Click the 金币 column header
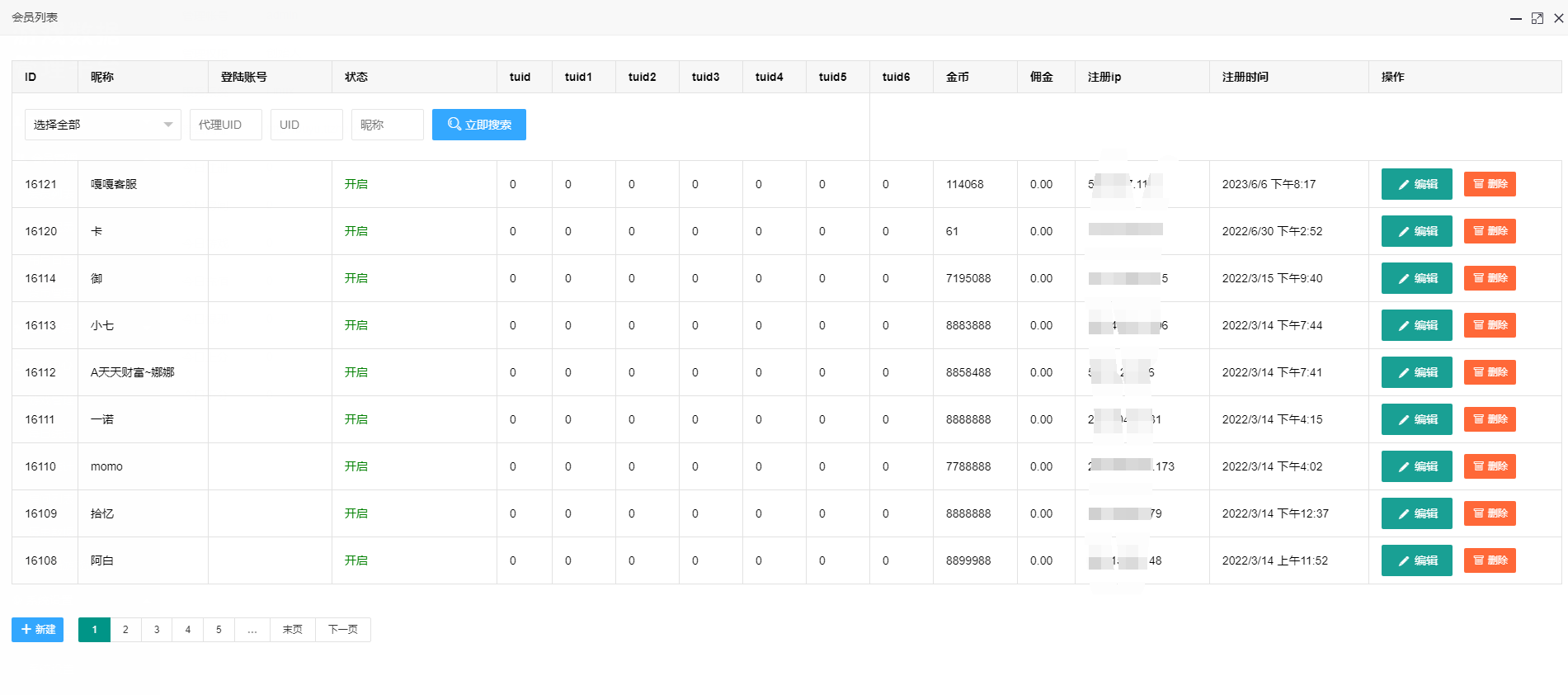 click(x=958, y=77)
